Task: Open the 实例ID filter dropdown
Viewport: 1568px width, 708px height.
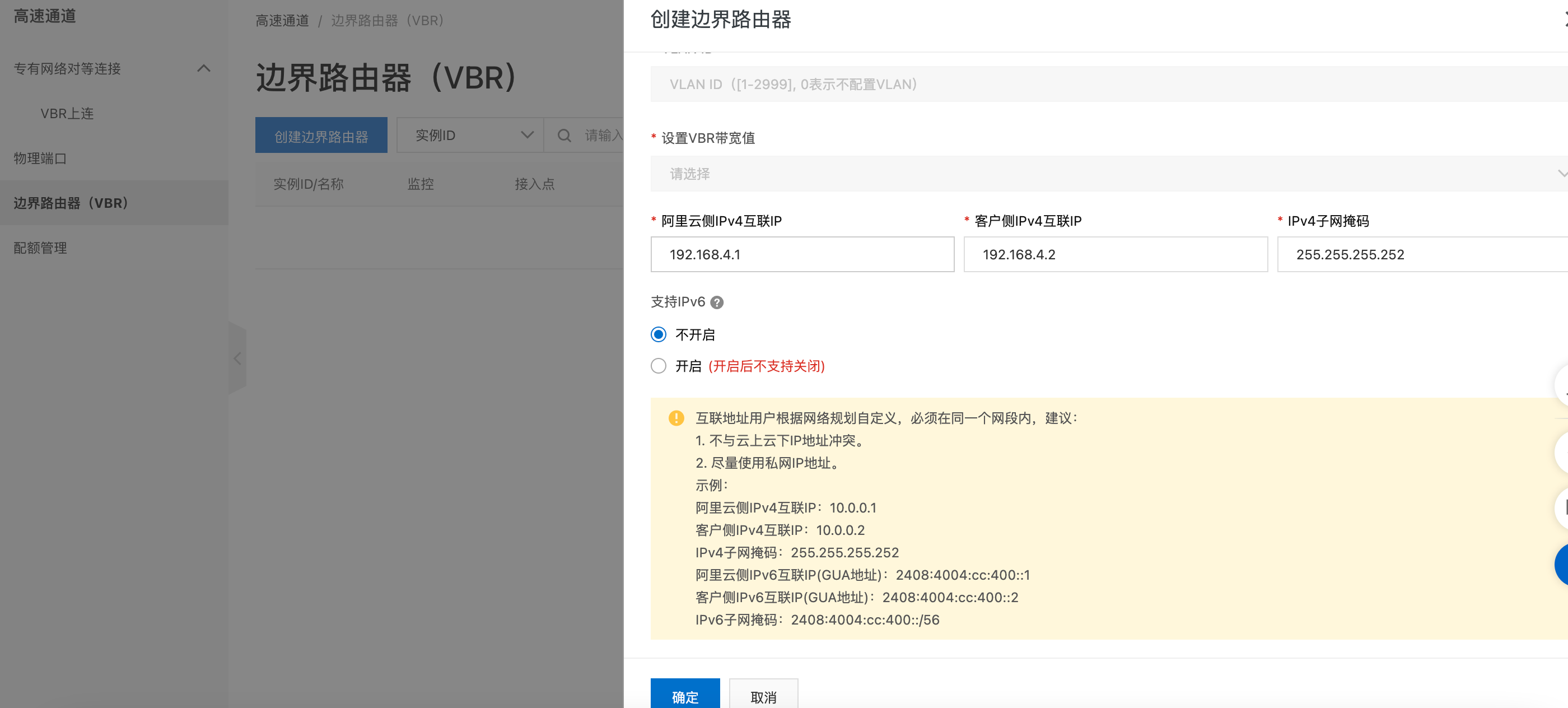Action: 470,135
